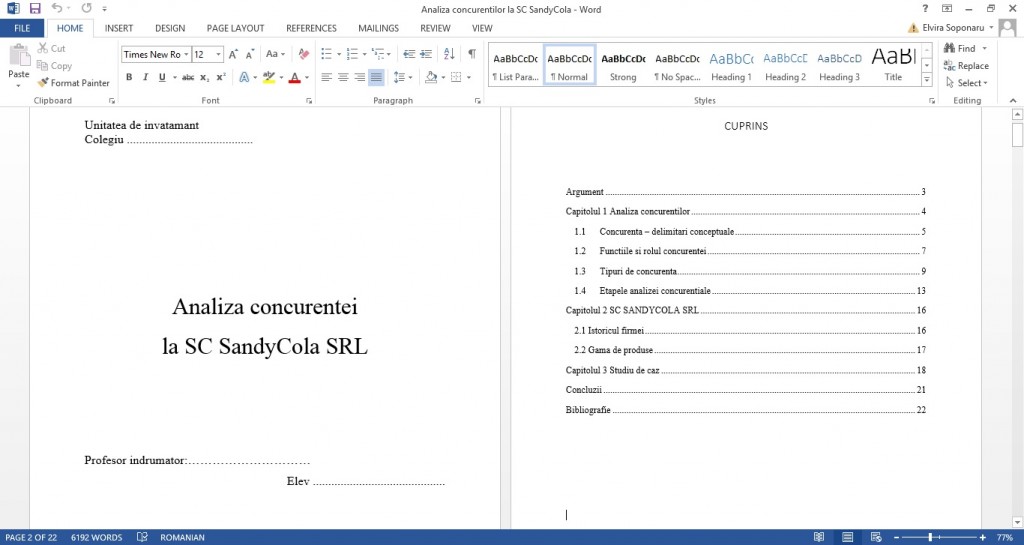Toggle Italic formatting
Screen dimensions: 1024x545
point(144,77)
